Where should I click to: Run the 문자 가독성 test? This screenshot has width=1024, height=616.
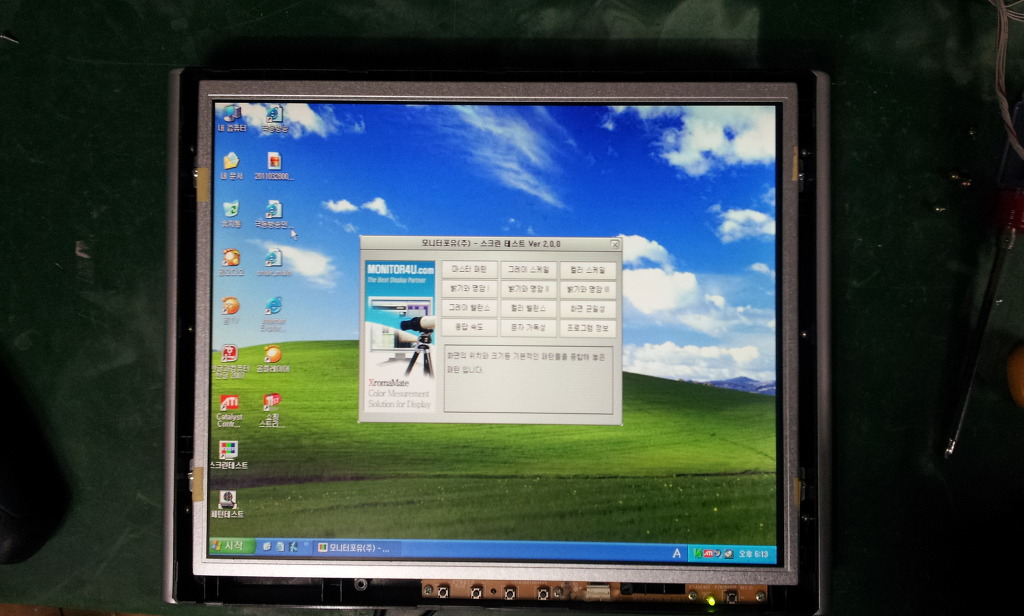(528, 327)
